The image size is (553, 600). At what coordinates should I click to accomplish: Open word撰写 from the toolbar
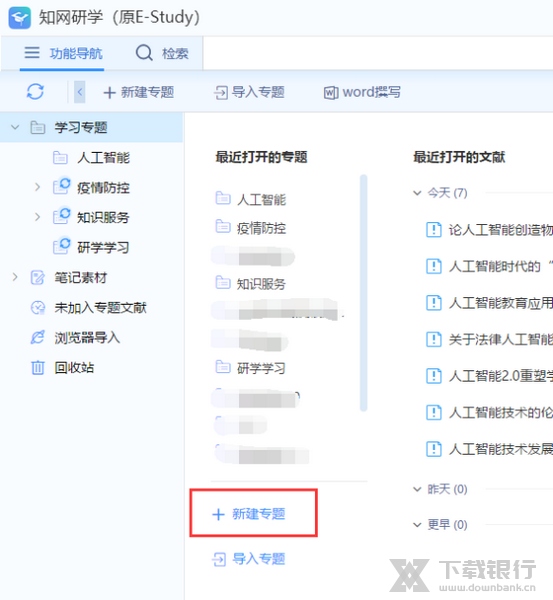pyautogui.click(x=362, y=92)
